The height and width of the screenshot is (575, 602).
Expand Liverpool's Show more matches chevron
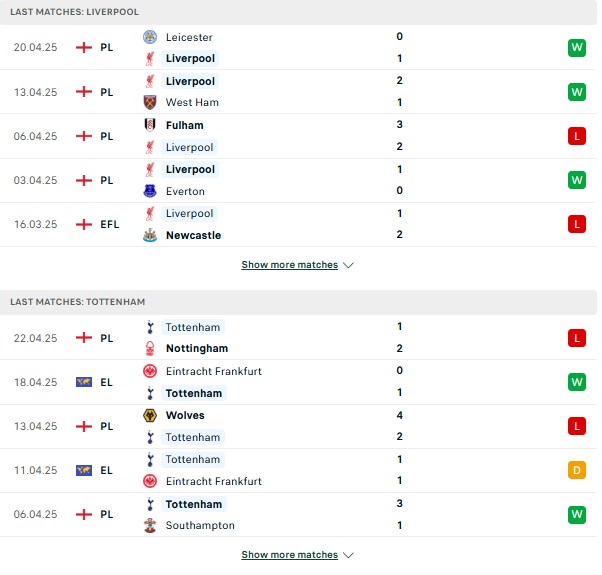[x=348, y=265]
